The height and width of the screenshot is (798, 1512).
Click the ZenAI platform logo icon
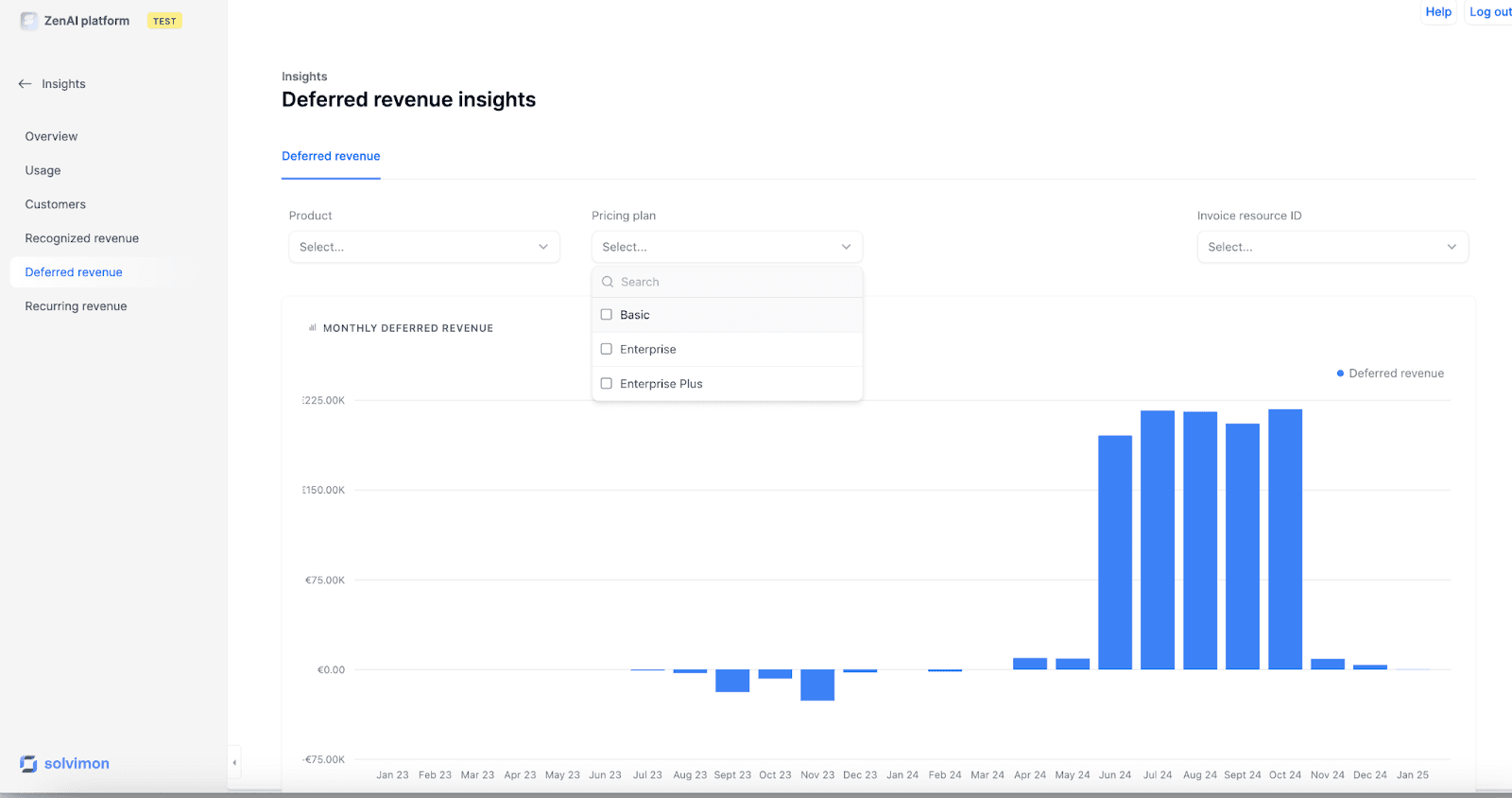click(x=29, y=21)
